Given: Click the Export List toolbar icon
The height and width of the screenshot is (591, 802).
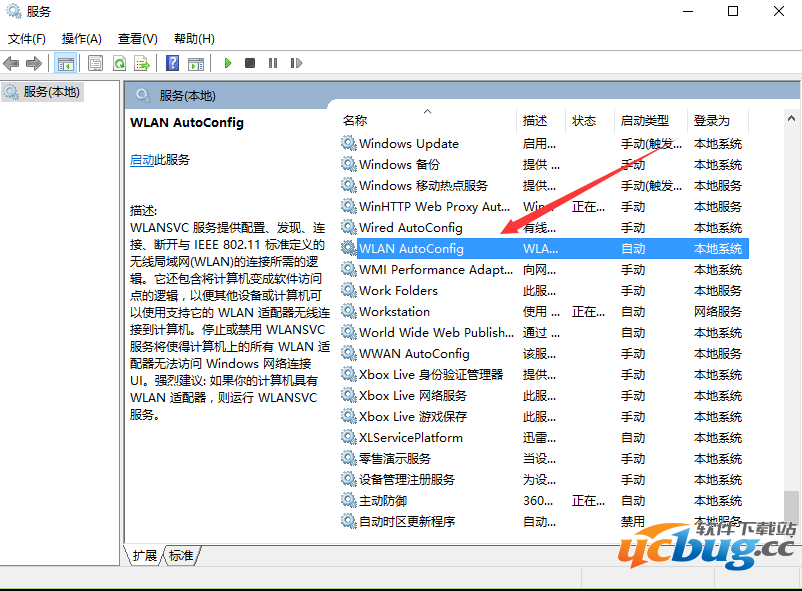Looking at the screenshot, I should (142, 63).
